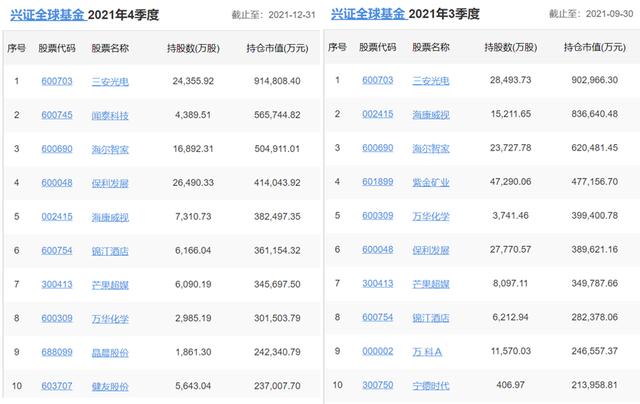Open stock code 600754 in 3季度 table
The image size is (640, 404).
378,317
